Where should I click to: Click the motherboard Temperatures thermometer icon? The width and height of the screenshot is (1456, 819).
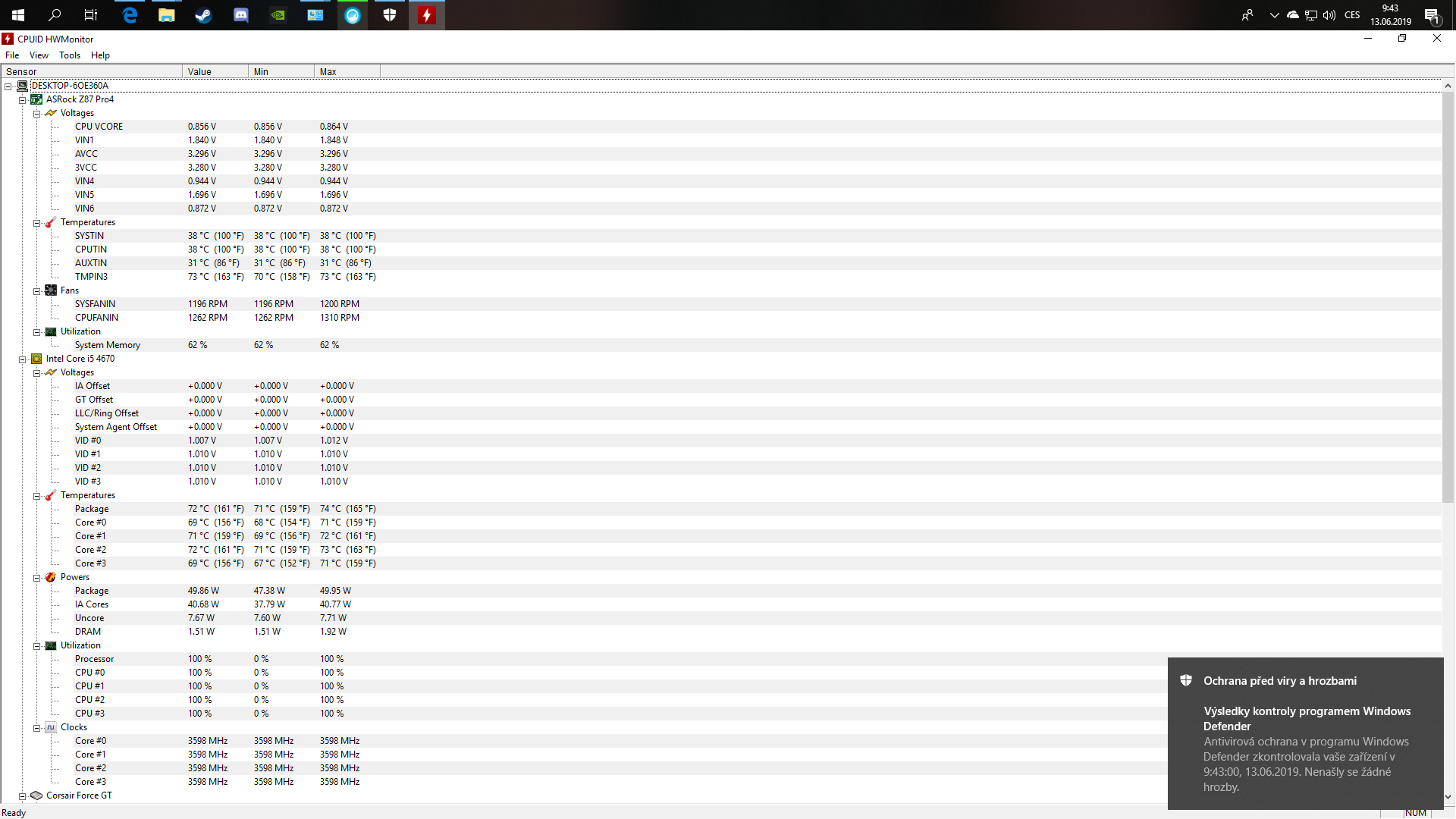point(51,222)
